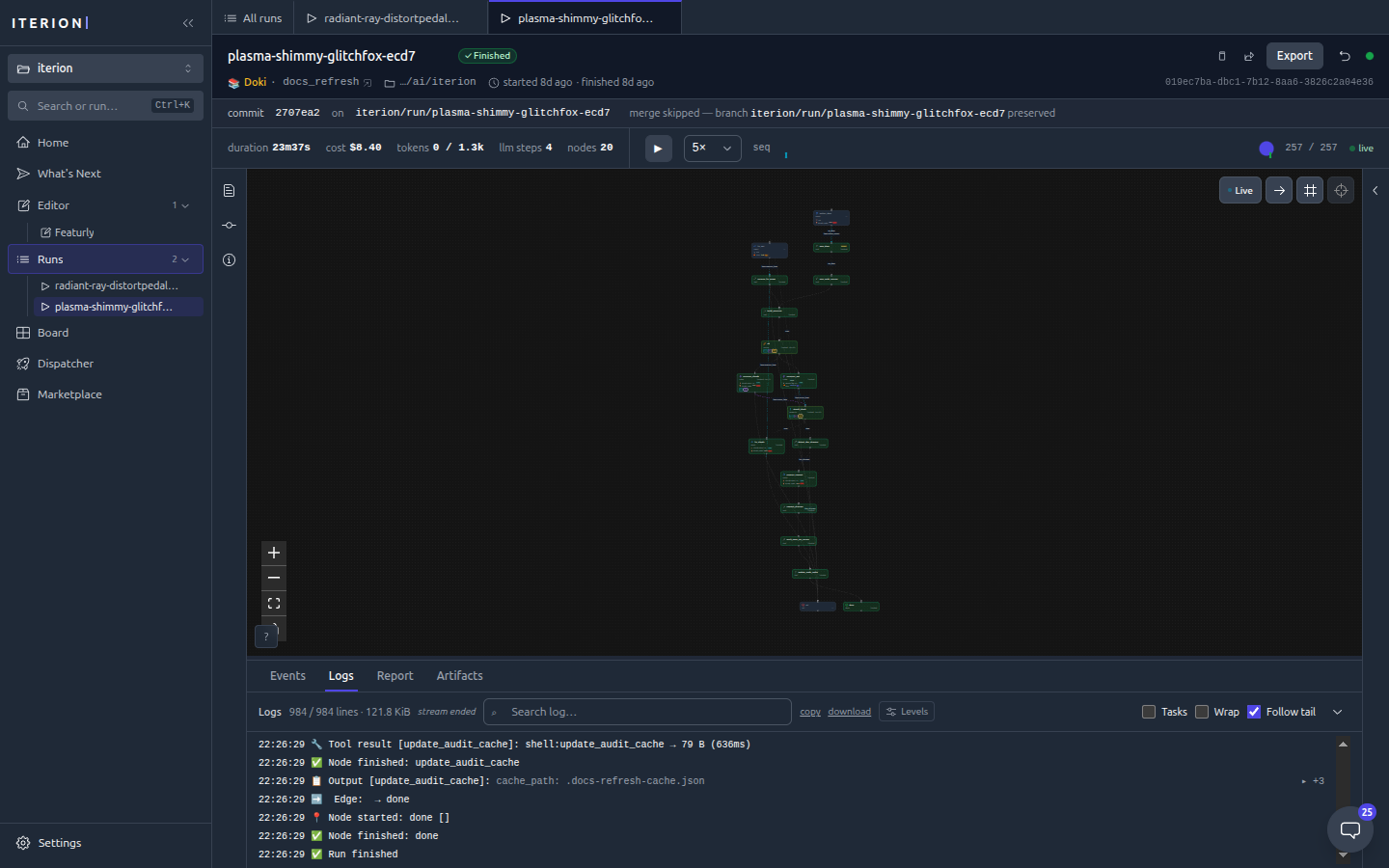Zoom out on the graph canvas
Screen dimensions: 1389x868
coord(274,578)
